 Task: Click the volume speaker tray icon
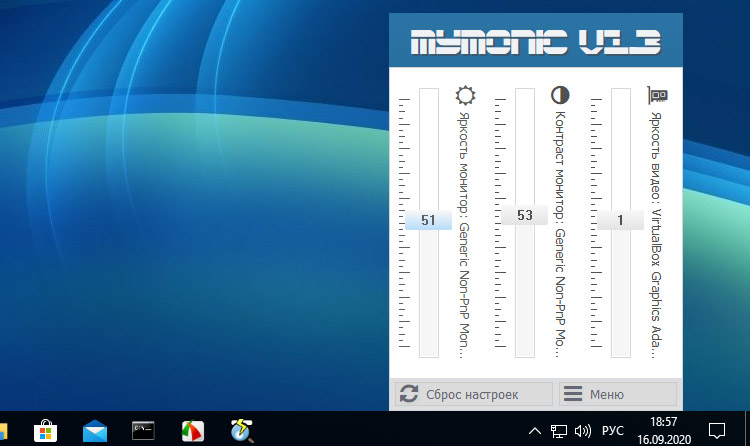point(583,431)
